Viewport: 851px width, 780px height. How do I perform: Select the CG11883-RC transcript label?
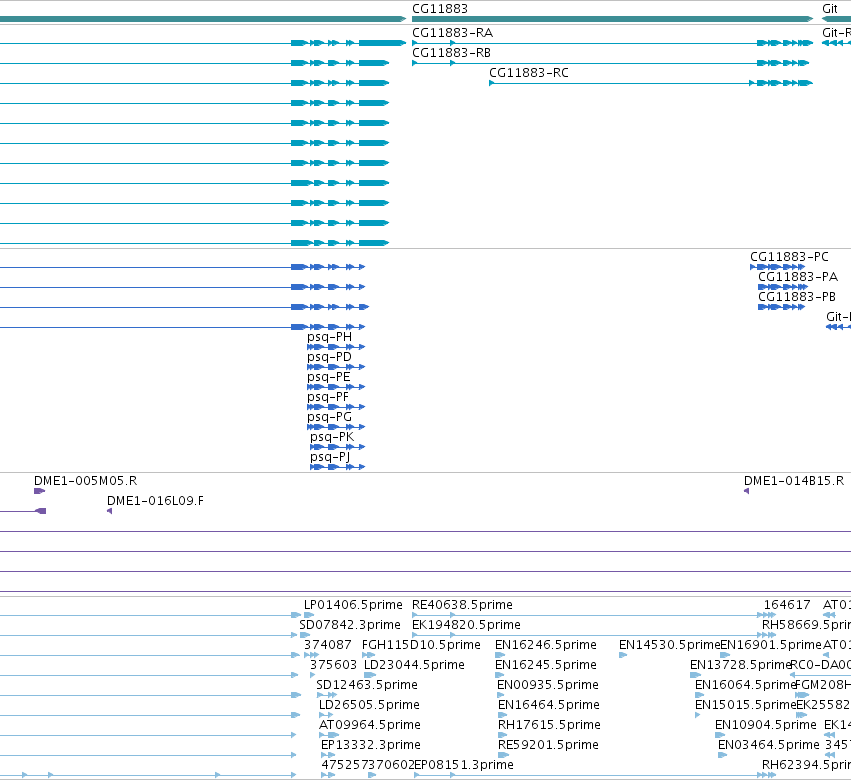(529, 73)
